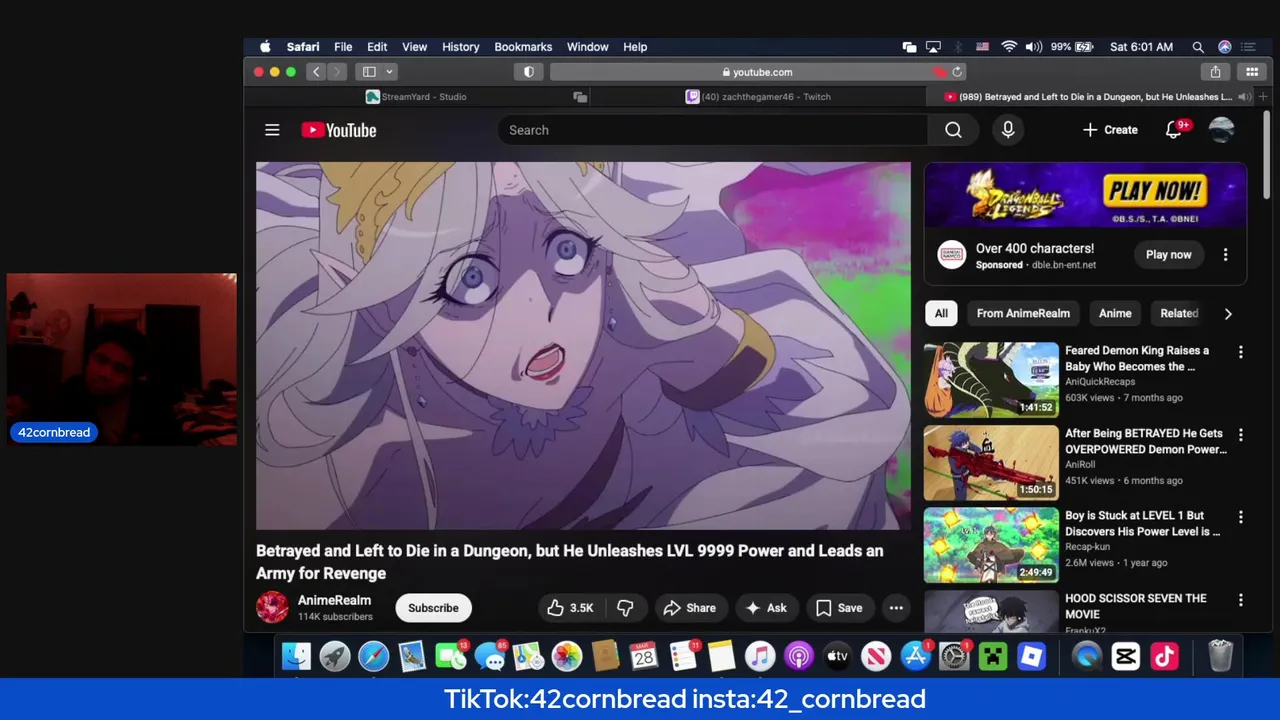Open options for Dragon Ball Legends ad

(x=1225, y=255)
